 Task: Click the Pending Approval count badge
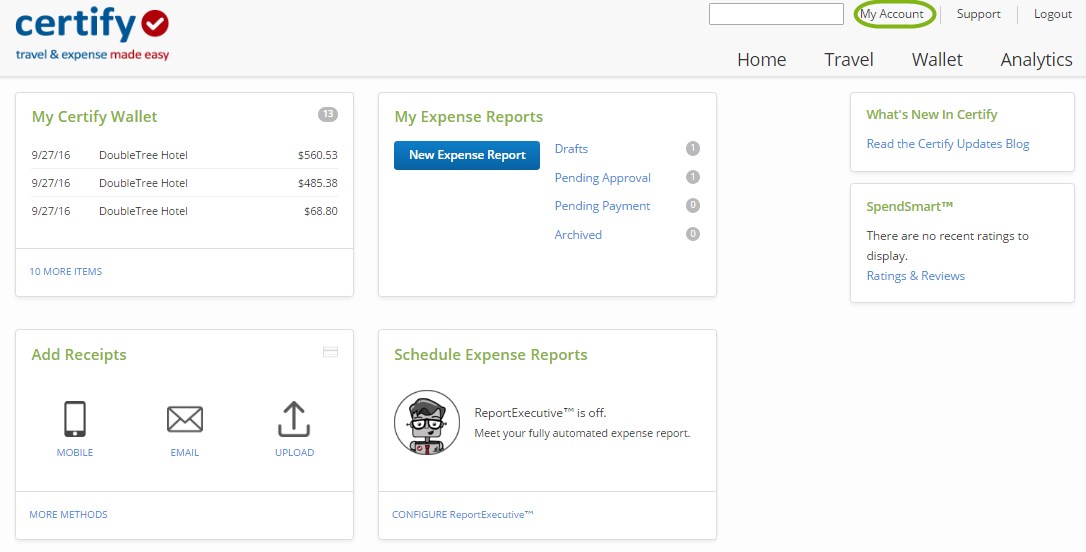coord(693,177)
